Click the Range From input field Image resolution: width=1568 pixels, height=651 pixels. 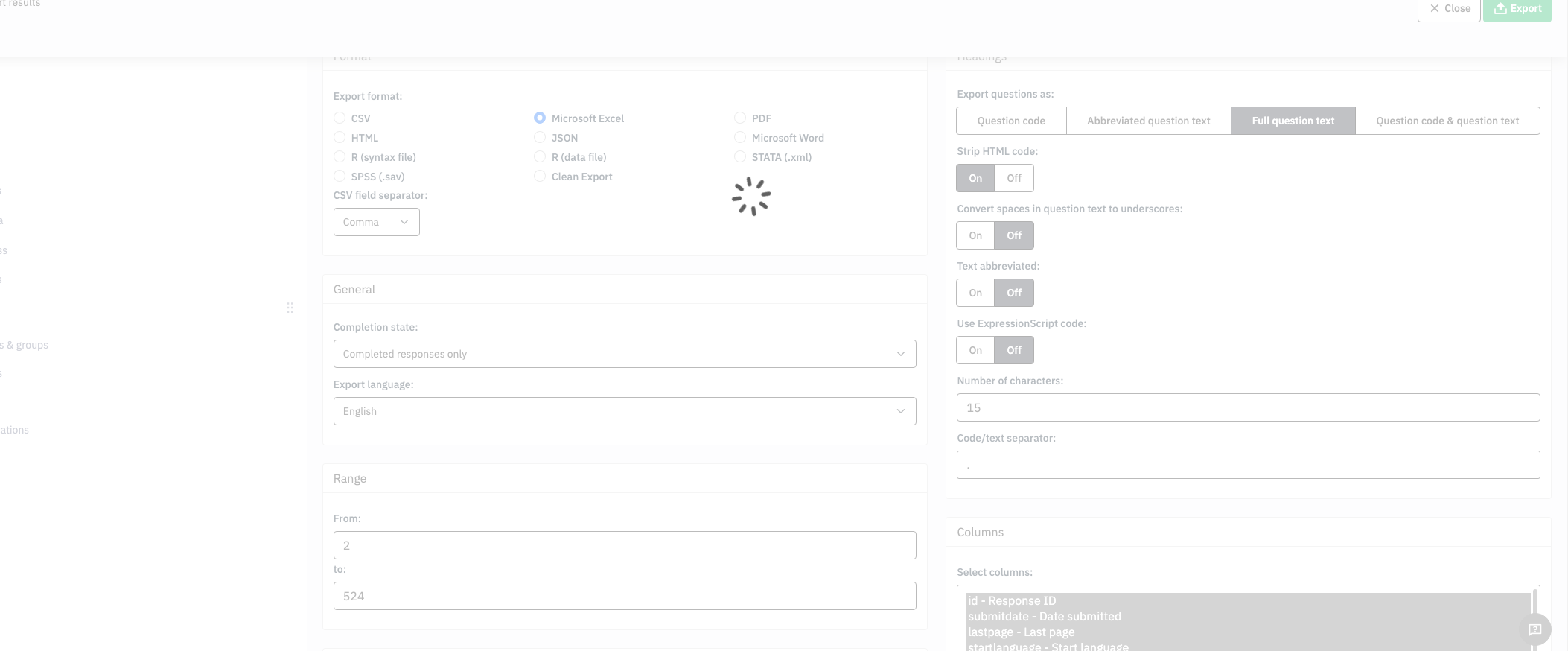click(624, 545)
